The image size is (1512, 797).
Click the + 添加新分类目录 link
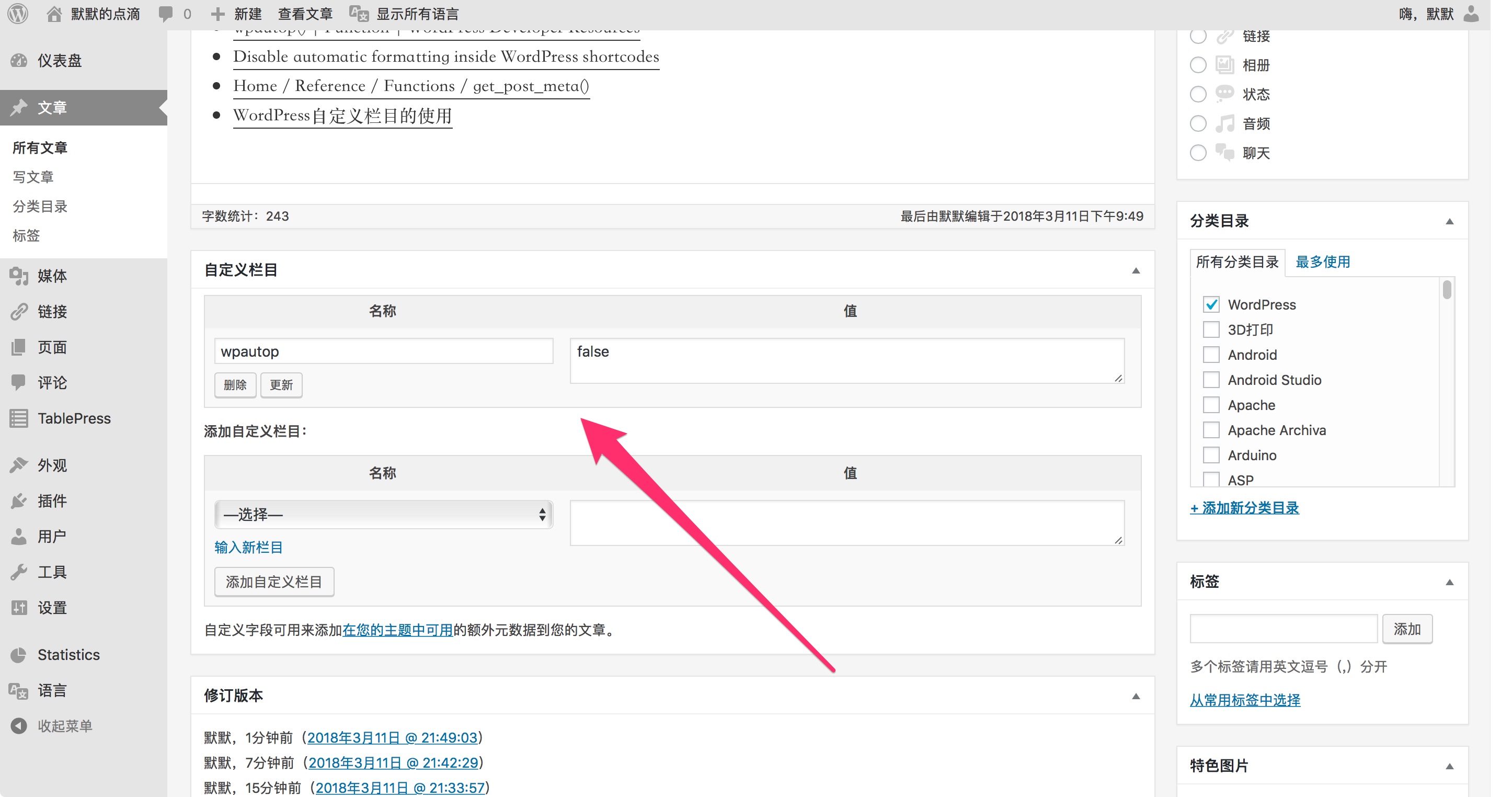(1244, 508)
